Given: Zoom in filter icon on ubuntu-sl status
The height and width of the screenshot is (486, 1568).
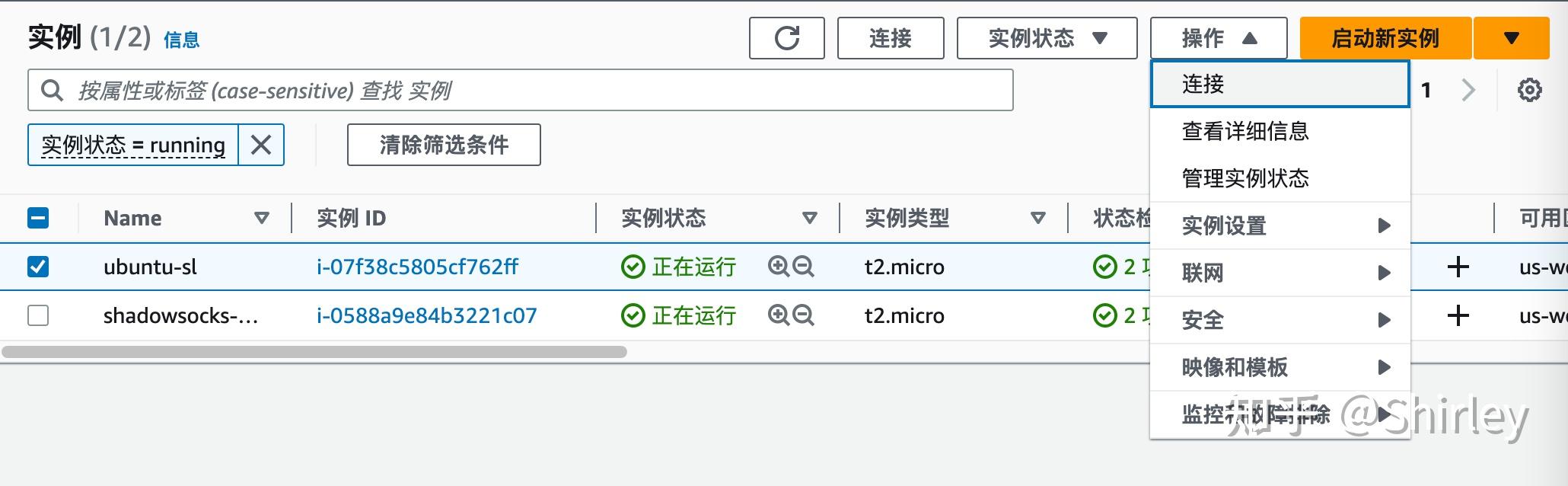Looking at the screenshot, I should pyautogui.click(x=778, y=267).
